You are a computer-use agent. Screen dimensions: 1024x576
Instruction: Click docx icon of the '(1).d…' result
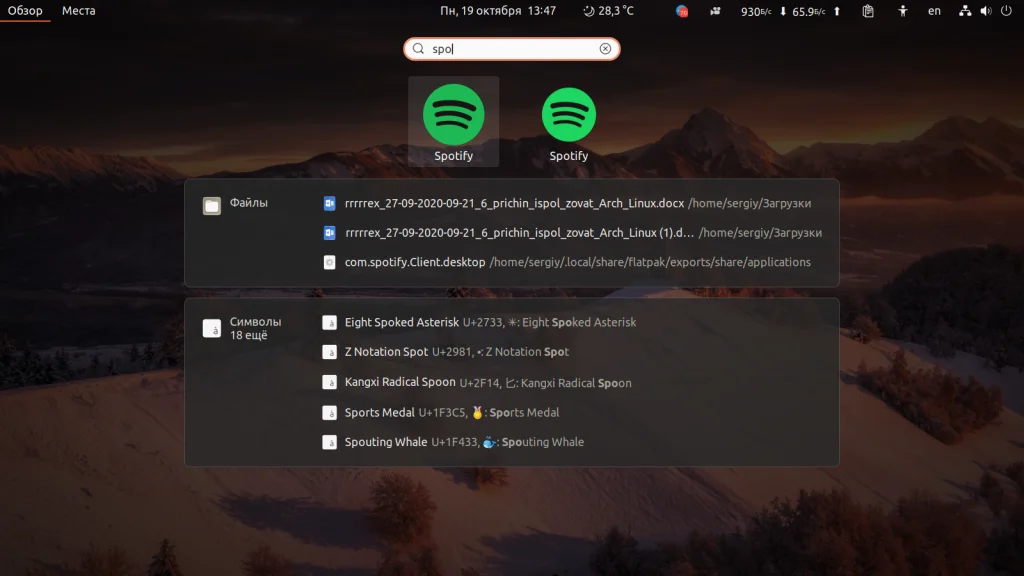coord(330,232)
